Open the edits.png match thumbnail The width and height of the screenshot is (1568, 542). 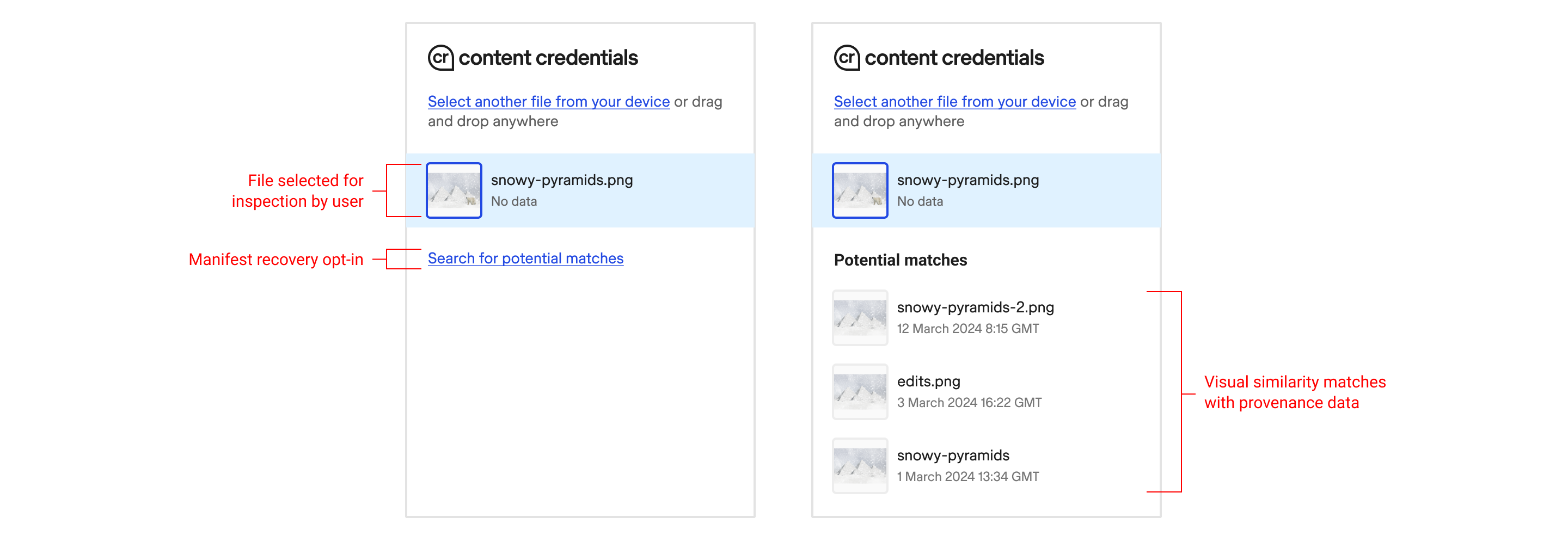tap(860, 392)
